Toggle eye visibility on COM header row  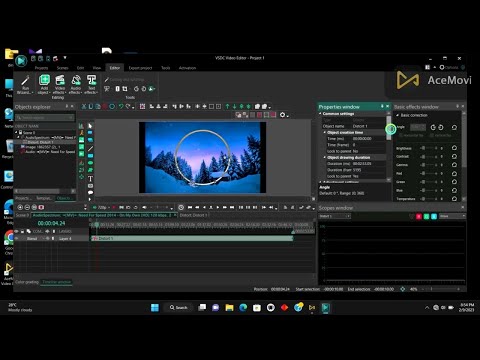[x=16, y=231]
